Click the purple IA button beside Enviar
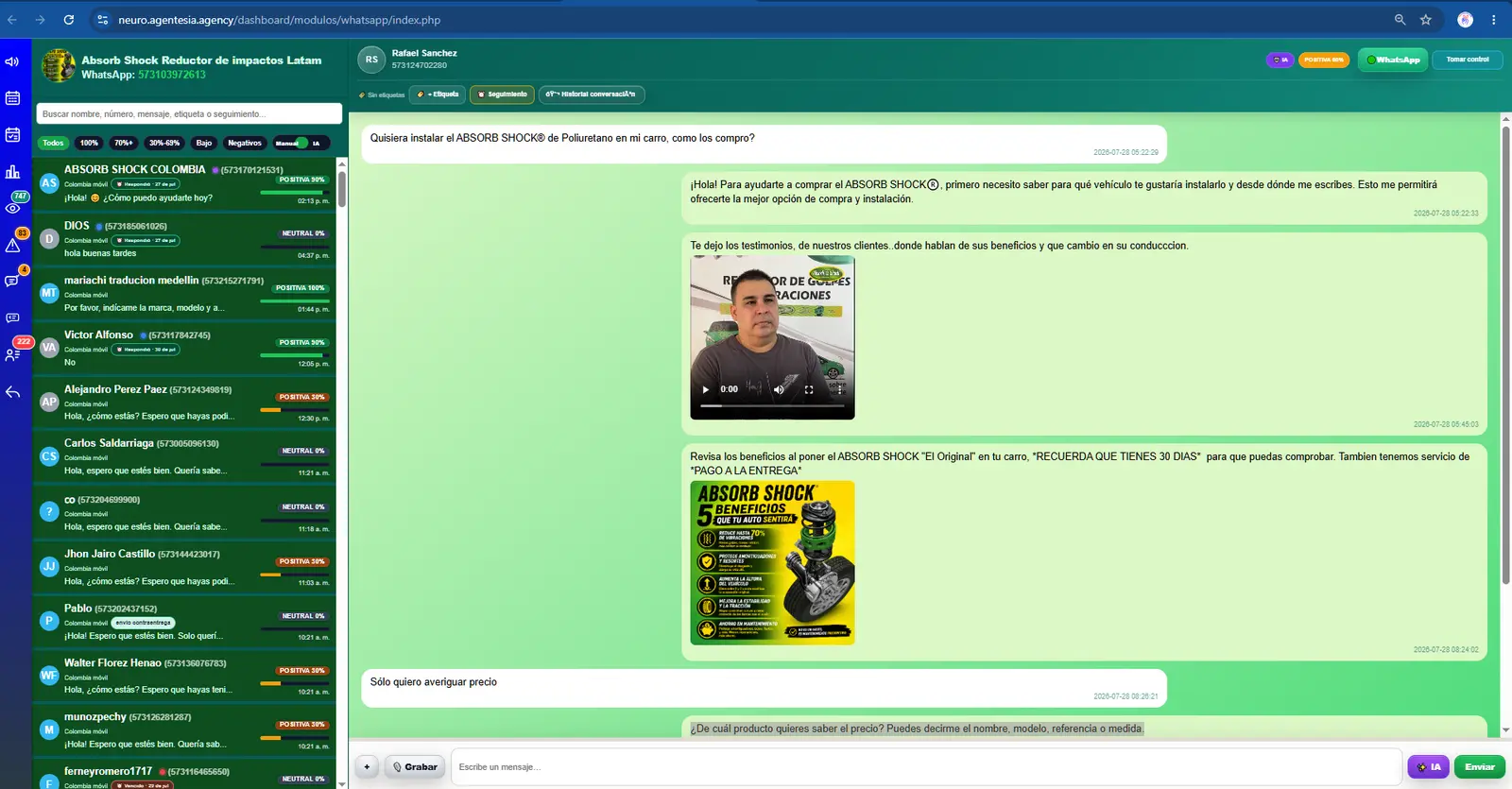 coord(1429,767)
